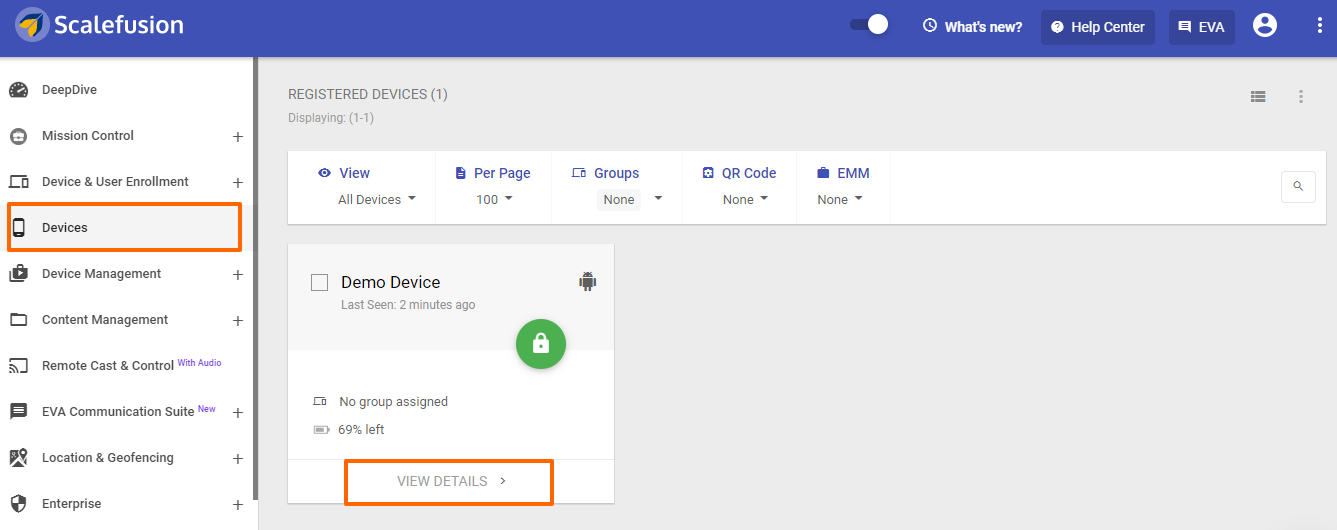Click the Location & Geofencing map icon
1337x530 pixels.
[x=19, y=458]
